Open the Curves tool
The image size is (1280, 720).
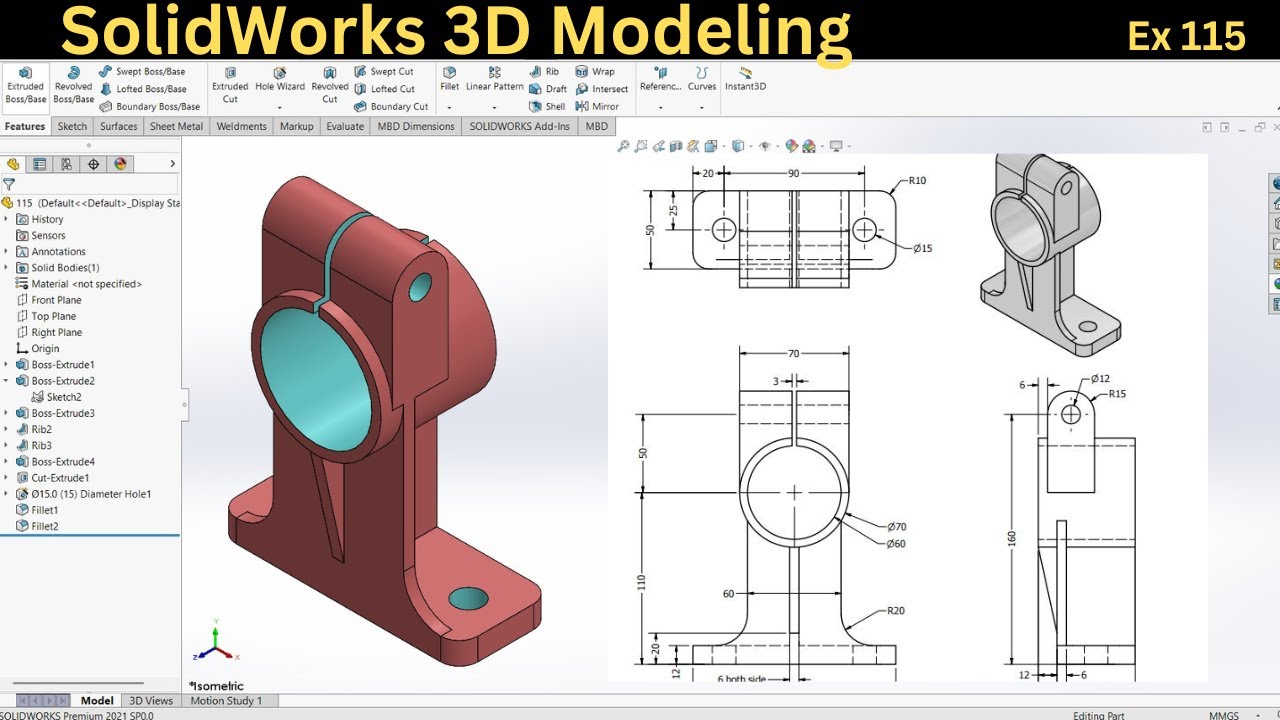(702, 79)
